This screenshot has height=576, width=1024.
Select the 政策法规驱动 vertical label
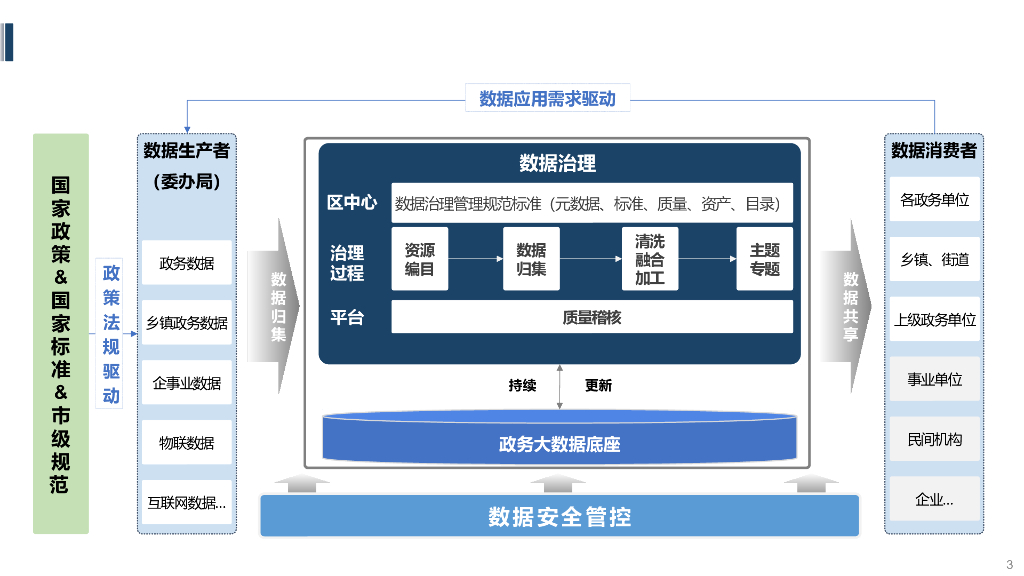tap(110, 334)
